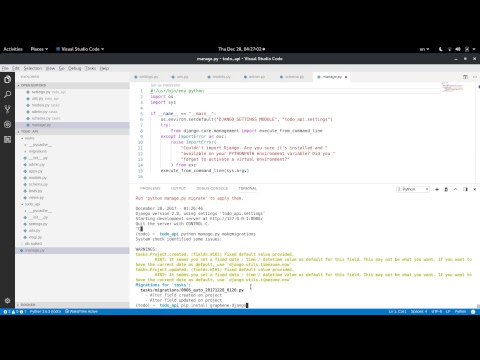Click the night light moon icon in top bar
The width and height of the screenshot is (480, 360).
tap(441, 49)
